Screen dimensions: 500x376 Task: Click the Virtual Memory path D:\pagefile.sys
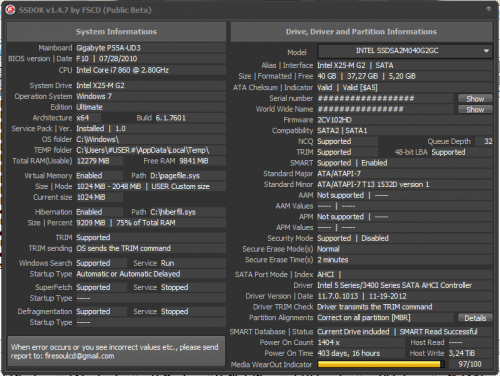pyautogui.click(x=175, y=176)
